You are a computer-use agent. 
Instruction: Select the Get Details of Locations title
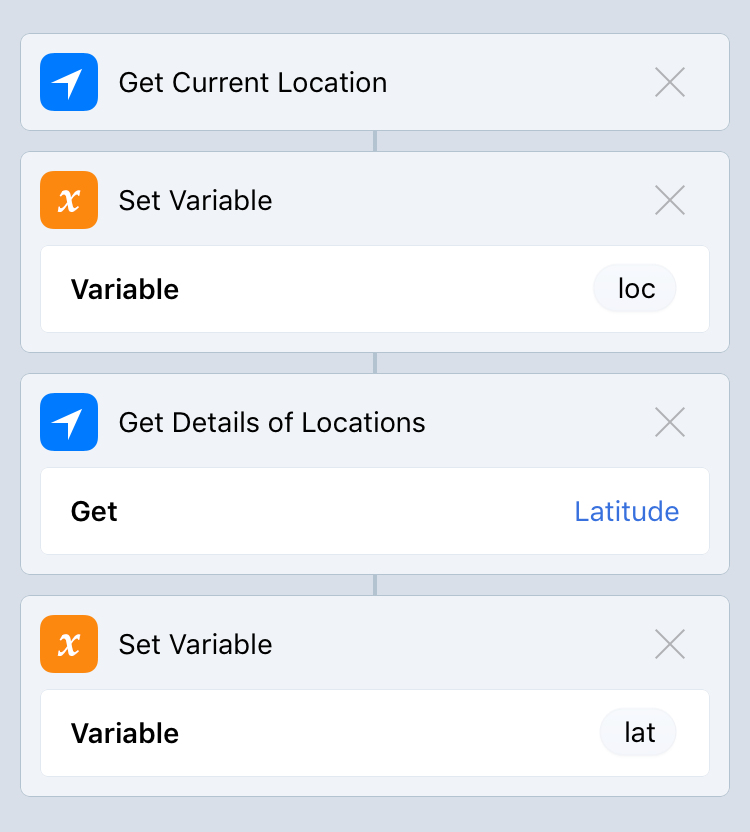coord(272,422)
